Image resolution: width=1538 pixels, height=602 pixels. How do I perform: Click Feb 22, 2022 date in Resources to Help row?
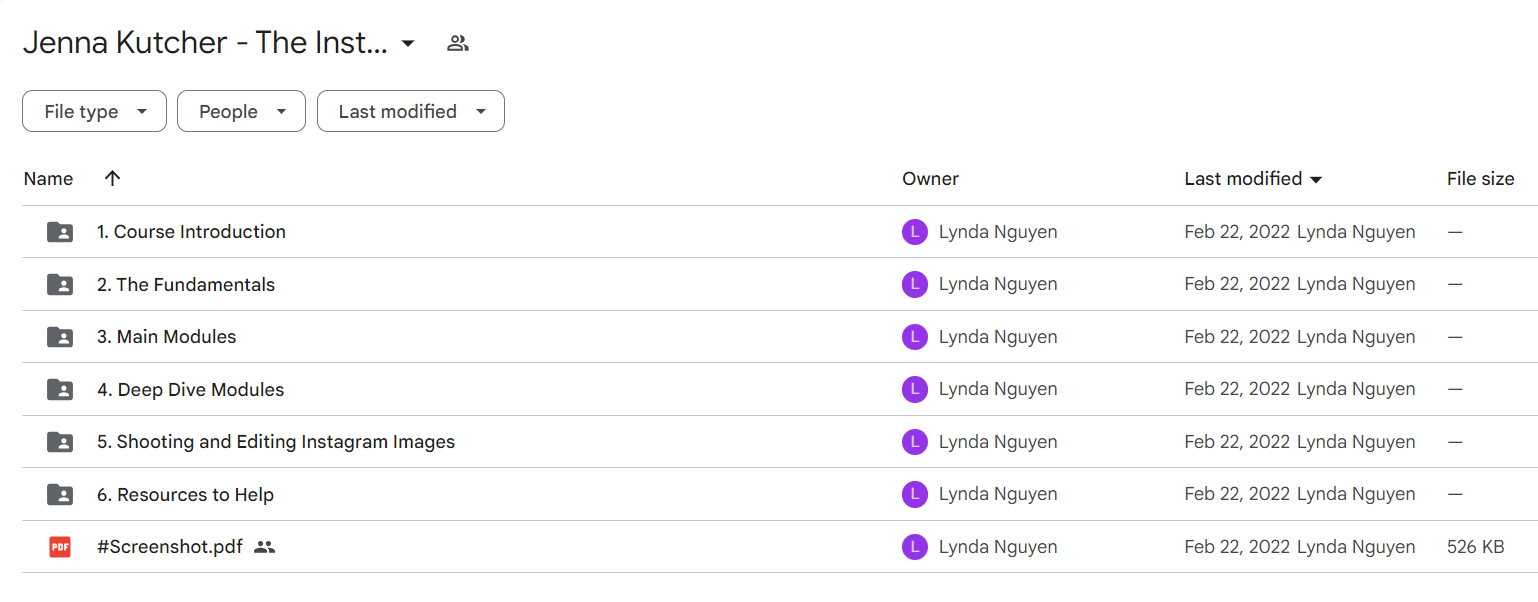[1237, 495]
